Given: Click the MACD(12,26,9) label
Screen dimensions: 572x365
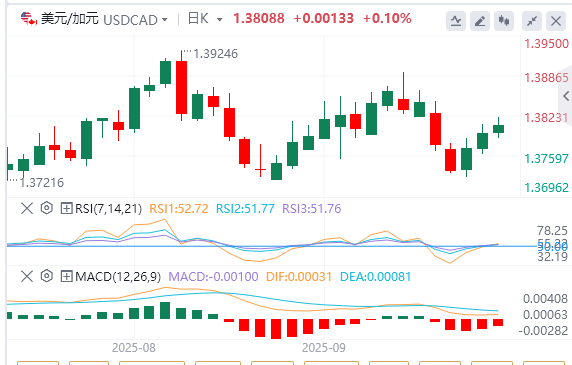Looking at the screenshot, I should point(118,277).
